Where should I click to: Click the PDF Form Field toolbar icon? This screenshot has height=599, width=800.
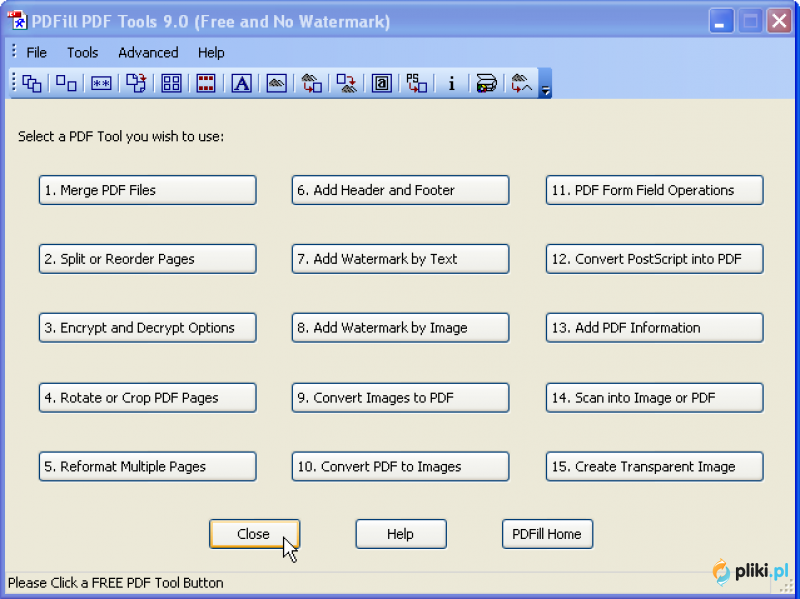click(382, 83)
